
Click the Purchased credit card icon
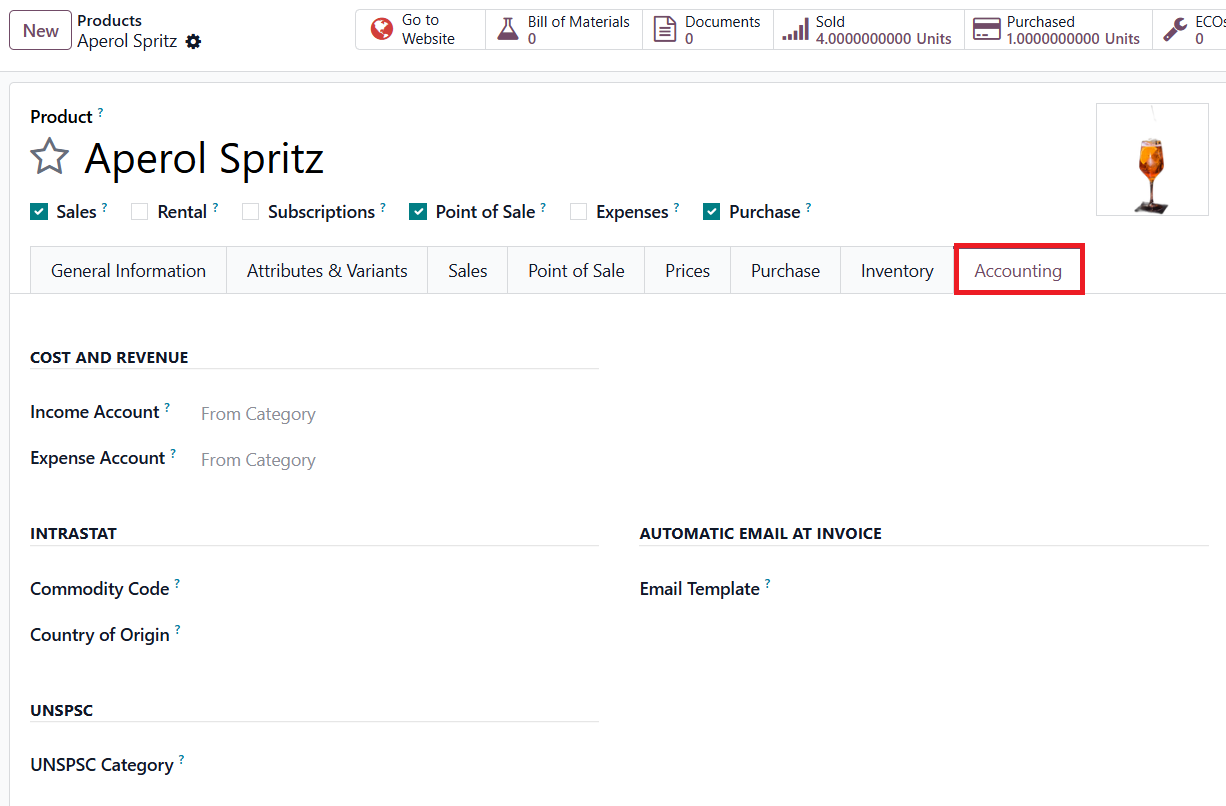pos(987,30)
